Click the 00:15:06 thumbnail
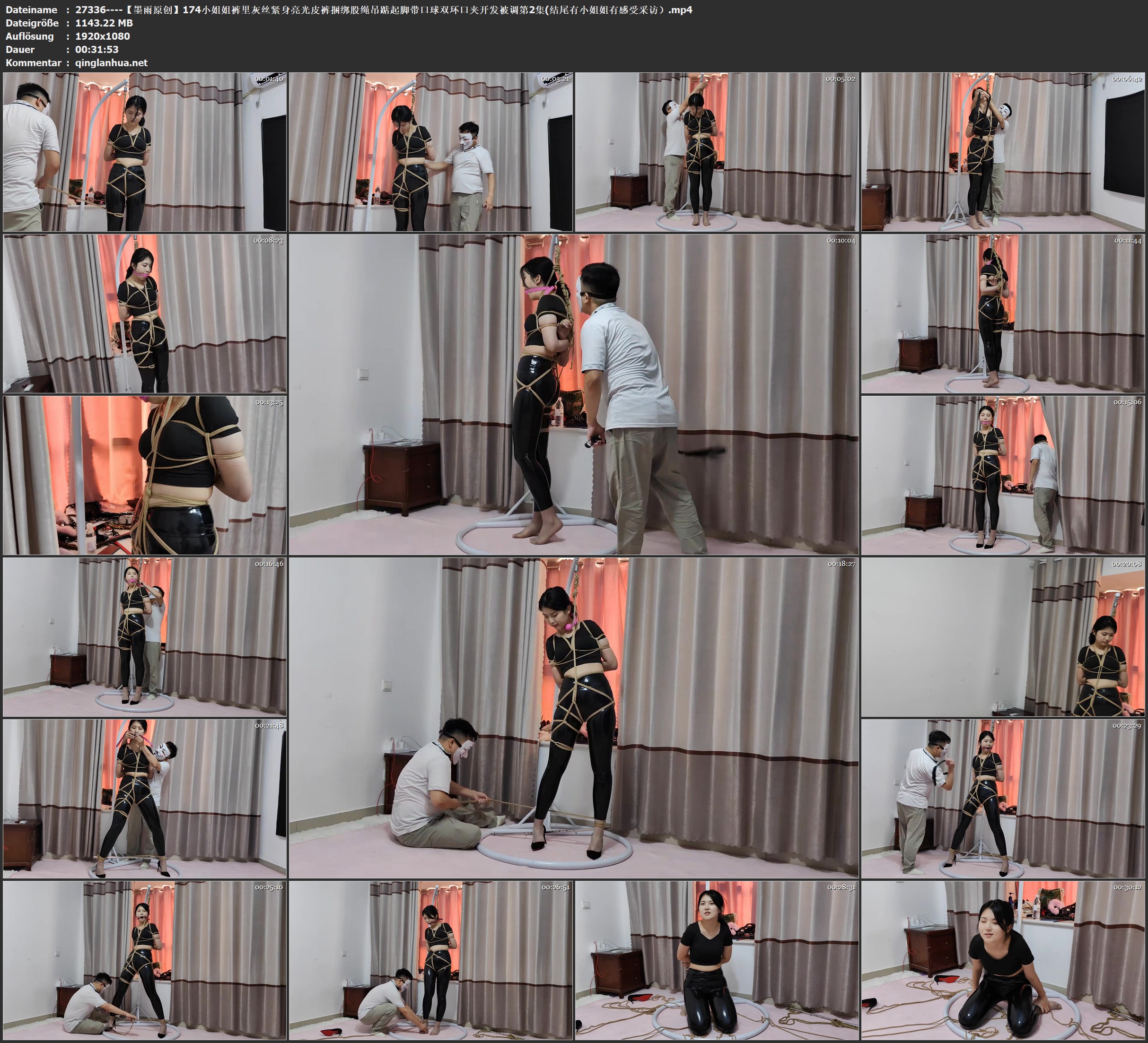 (1003, 475)
